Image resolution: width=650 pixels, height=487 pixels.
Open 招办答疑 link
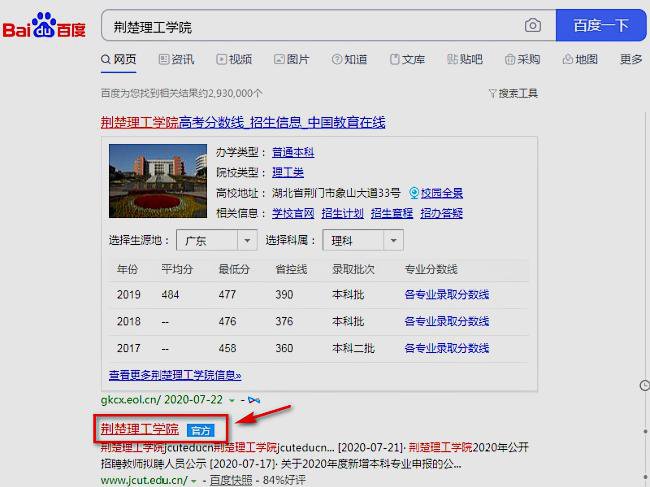441,213
